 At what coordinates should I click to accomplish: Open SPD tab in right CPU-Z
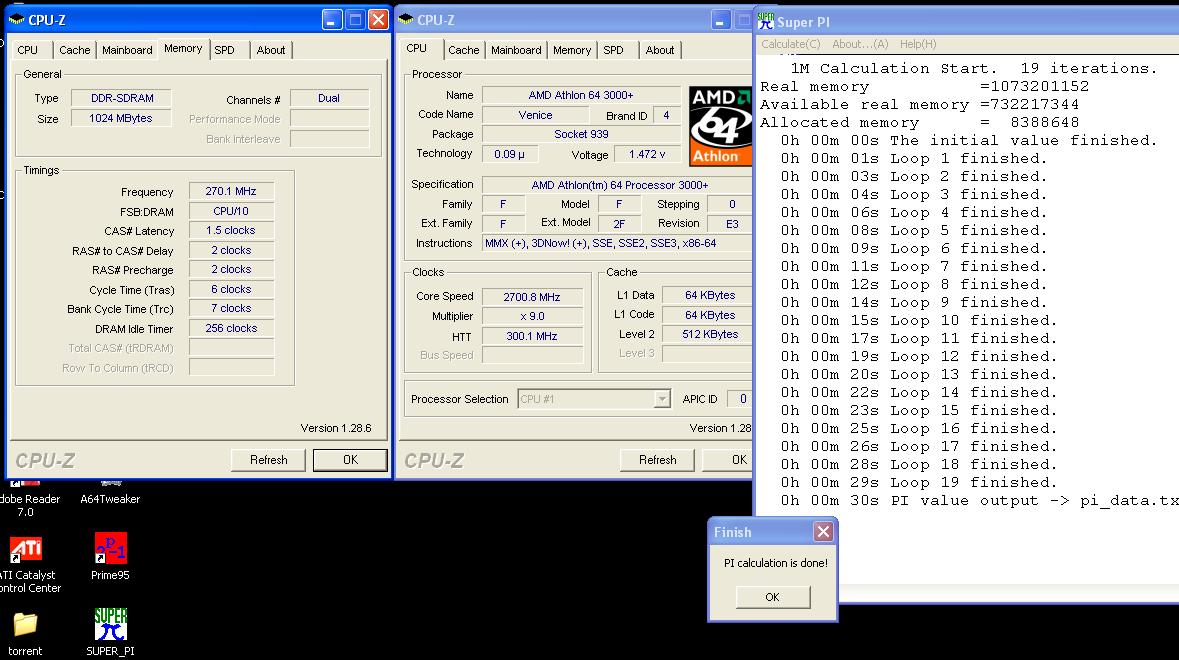click(613, 50)
